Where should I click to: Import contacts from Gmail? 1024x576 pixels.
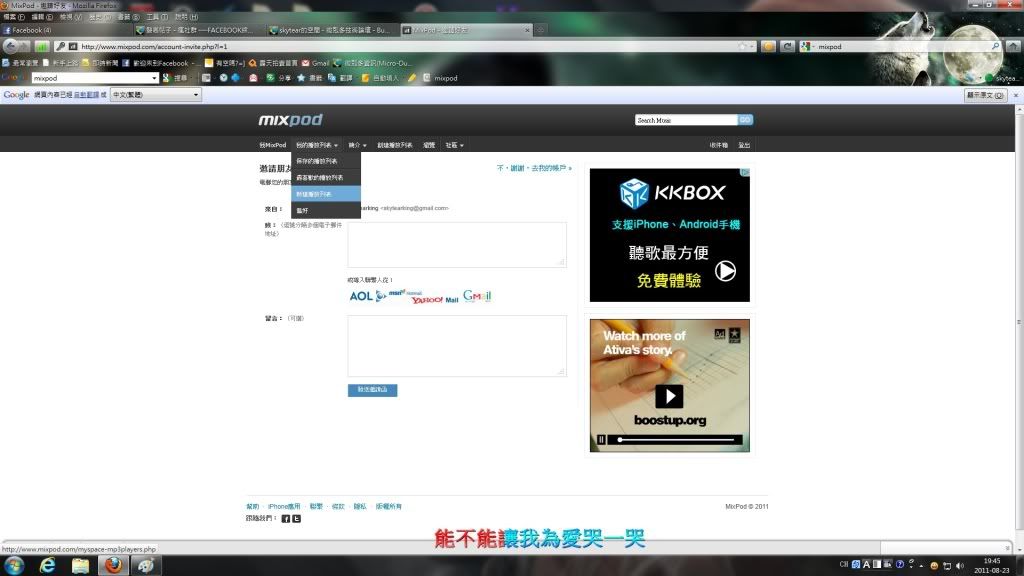(x=477, y=296)
